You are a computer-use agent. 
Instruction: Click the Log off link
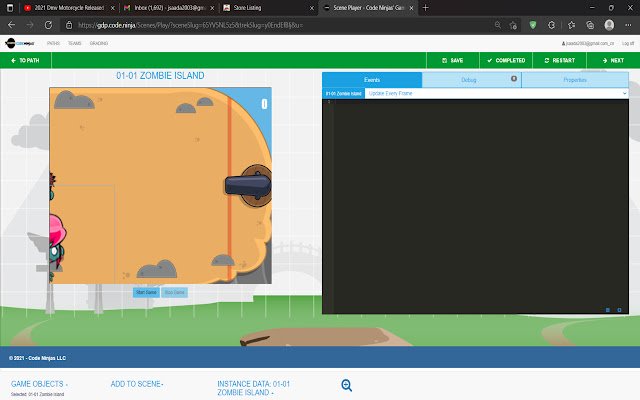click(x=628, y=43)
